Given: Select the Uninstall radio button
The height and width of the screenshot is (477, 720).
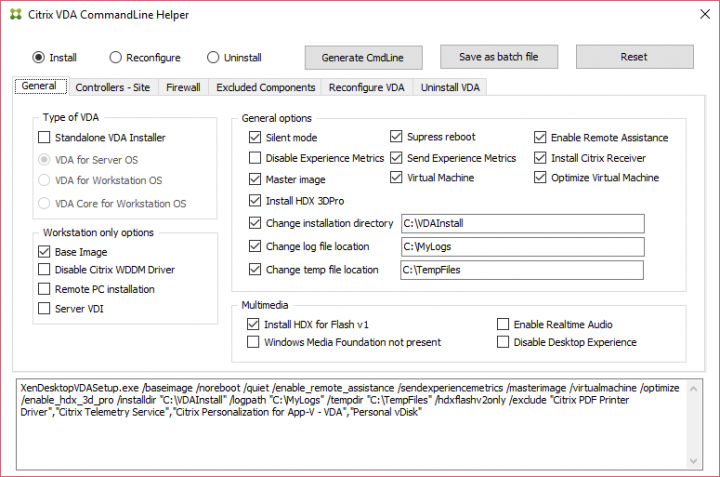Looking at the screenshot, I should pyautogui.click(x=214, y=58).
